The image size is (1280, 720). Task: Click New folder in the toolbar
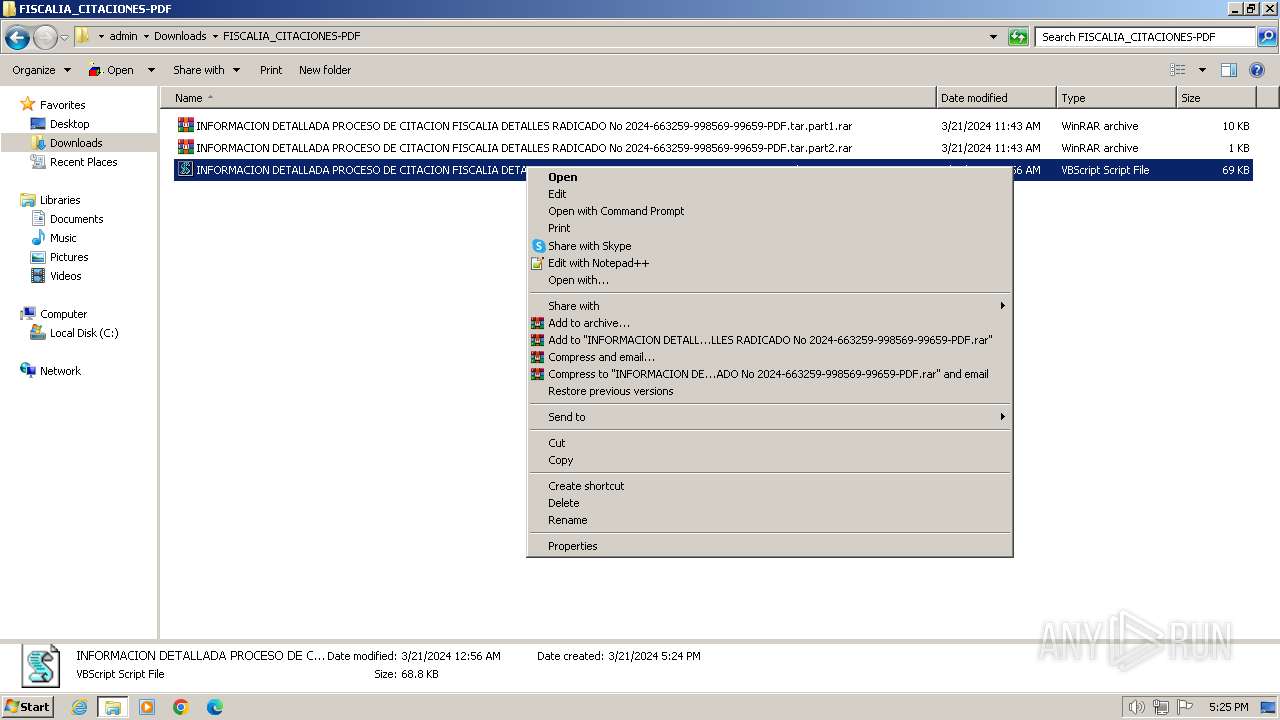tap(325, 70)
